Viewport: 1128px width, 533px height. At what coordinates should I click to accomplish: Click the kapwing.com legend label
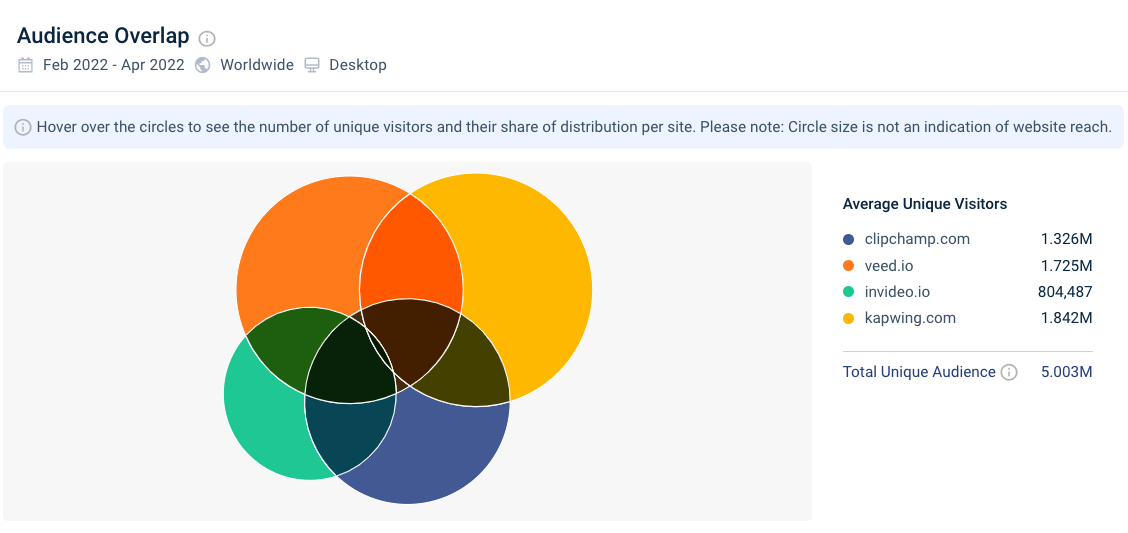click(910, 318)
